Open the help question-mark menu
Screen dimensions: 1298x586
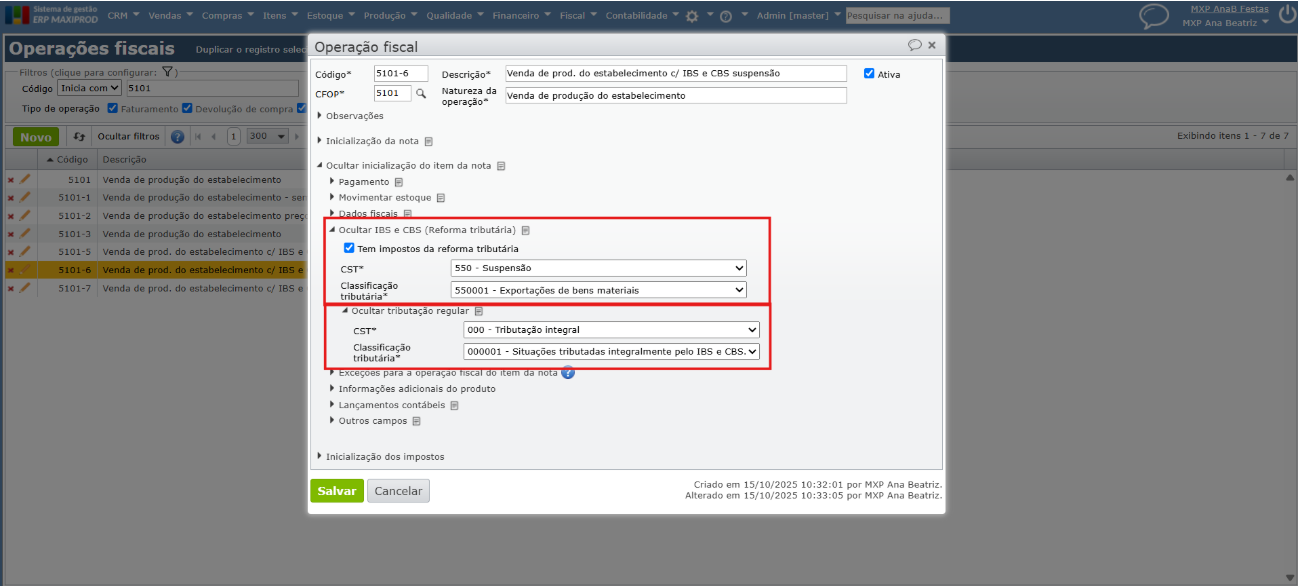(726, 16)
